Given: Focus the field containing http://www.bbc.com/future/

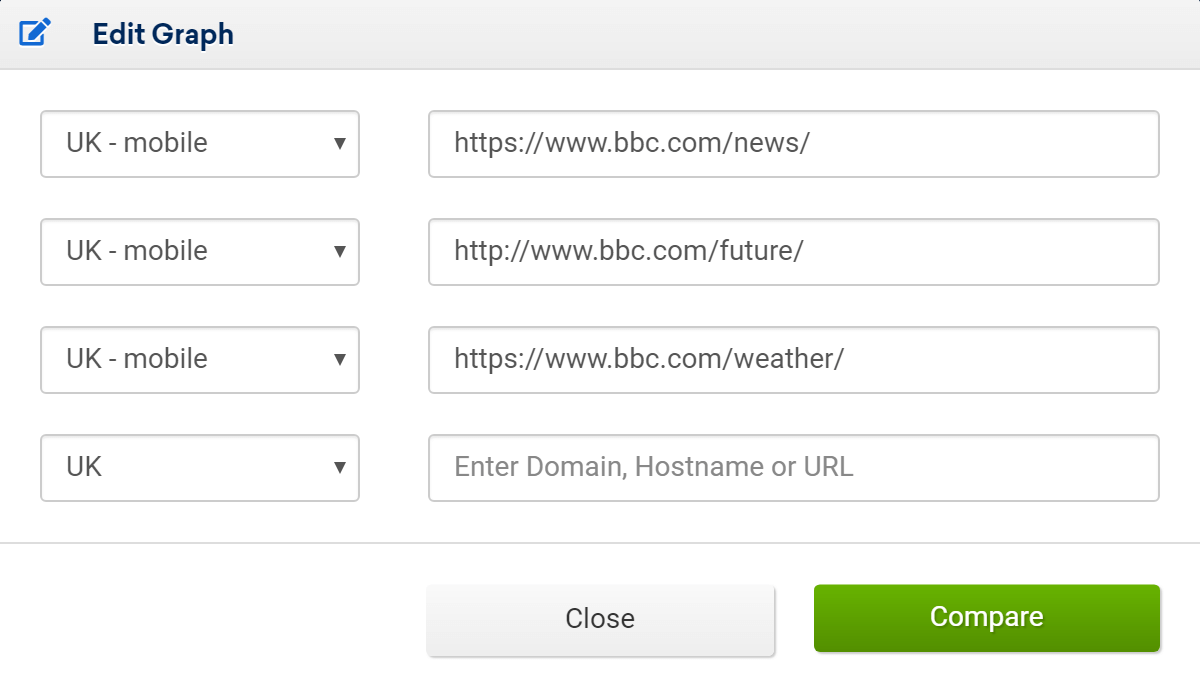Looking at the screenshot, I should tap(794, 252).
